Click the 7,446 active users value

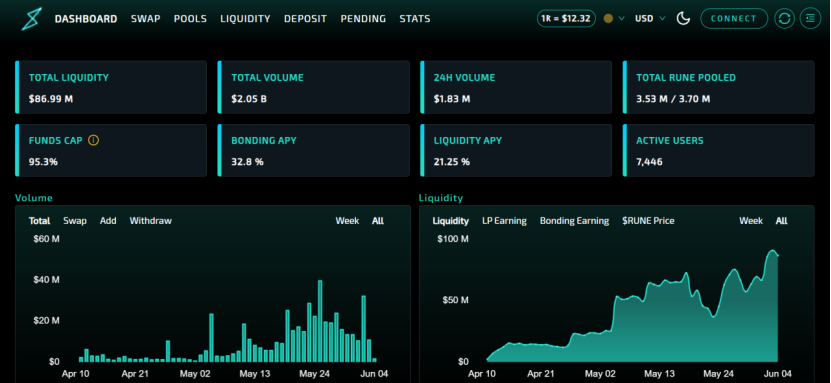click(x=649, y=162)
